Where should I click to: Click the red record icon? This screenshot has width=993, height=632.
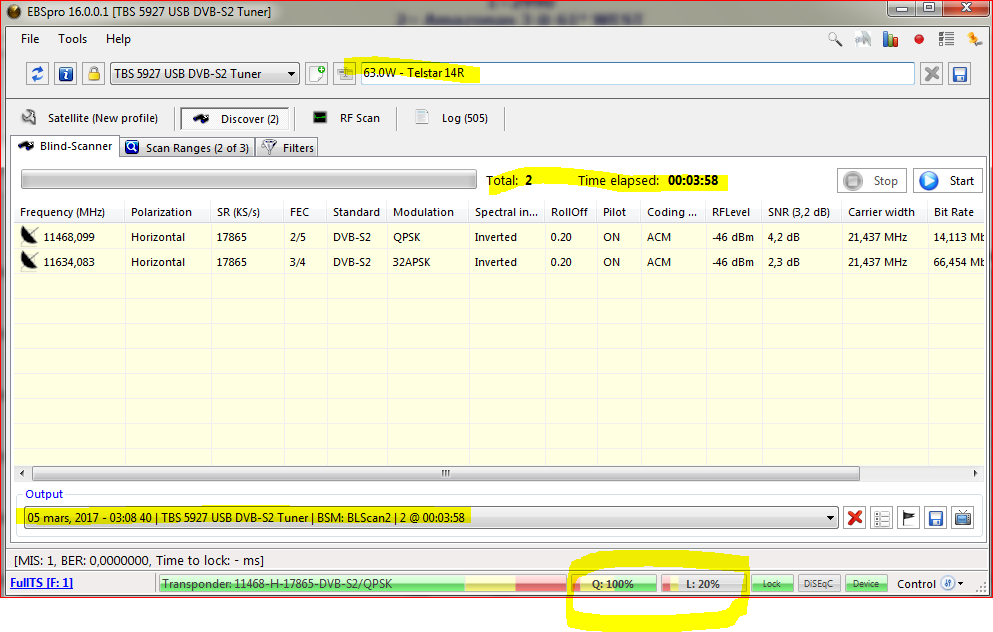[x=919, y=39]
